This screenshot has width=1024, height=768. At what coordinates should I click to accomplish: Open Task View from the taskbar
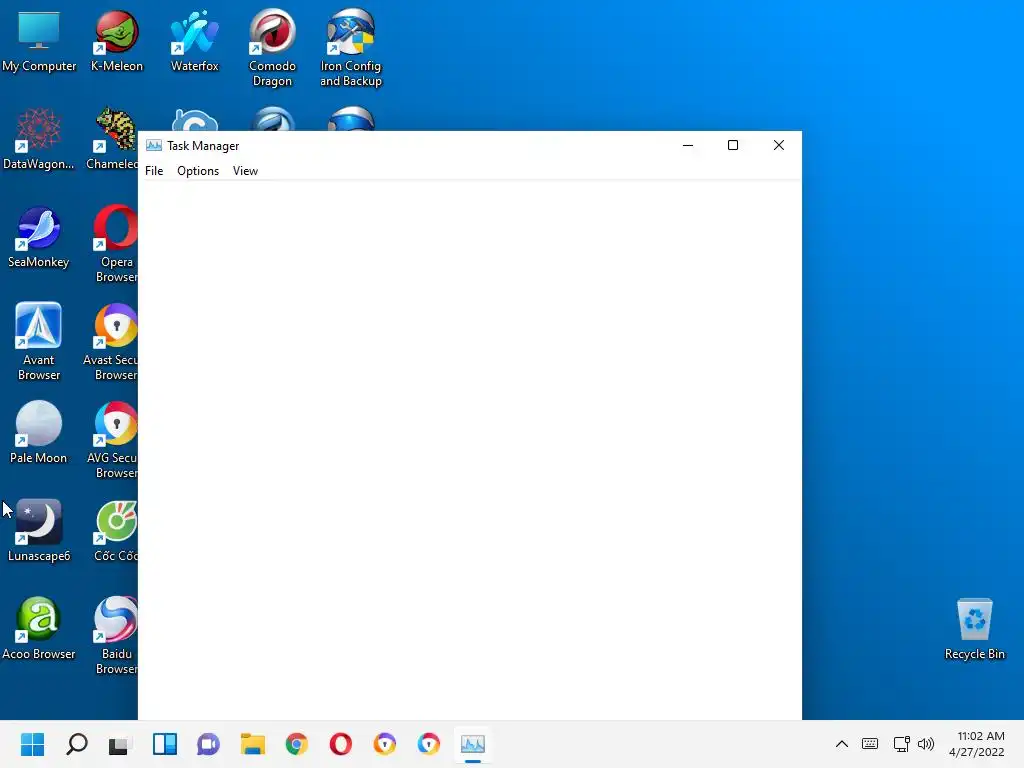pos(120,744)
